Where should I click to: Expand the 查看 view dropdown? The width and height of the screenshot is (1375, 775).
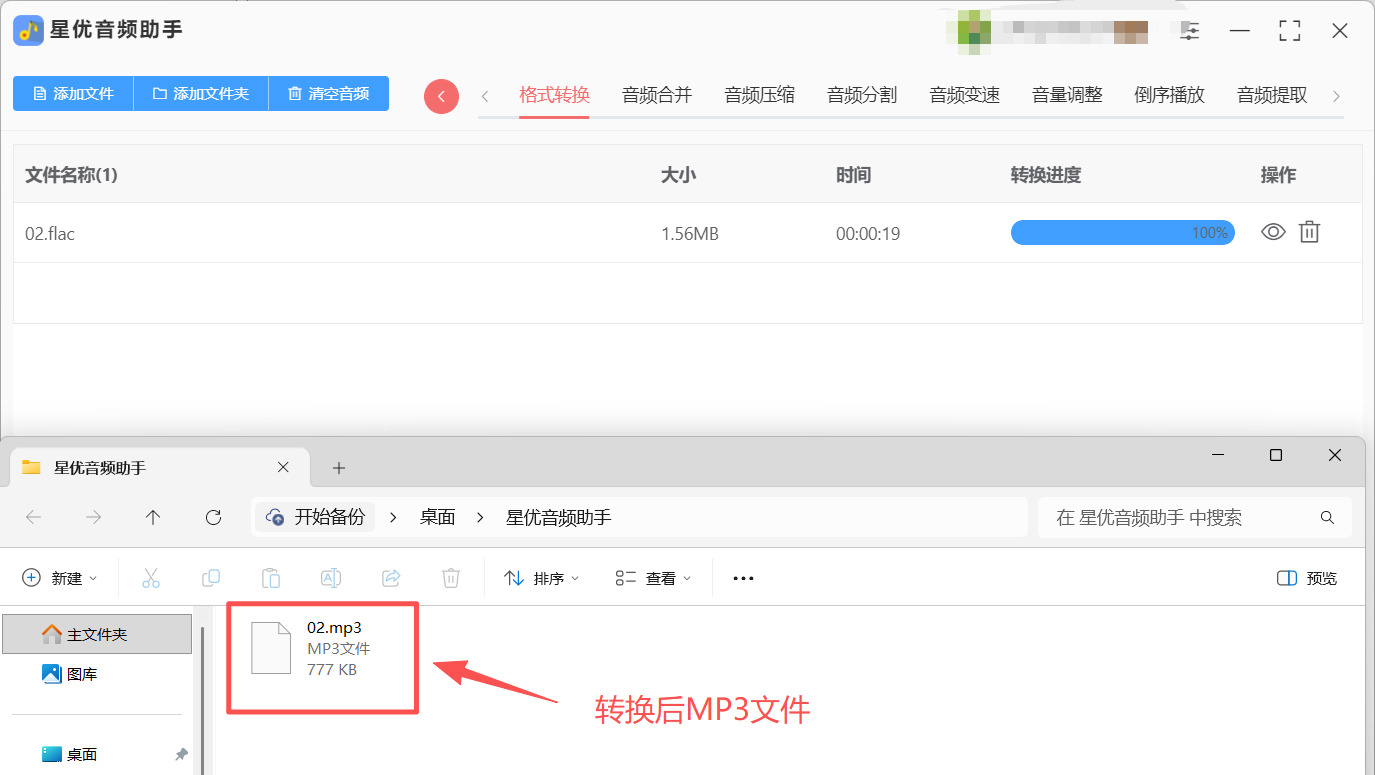click(x=653, y=578)
